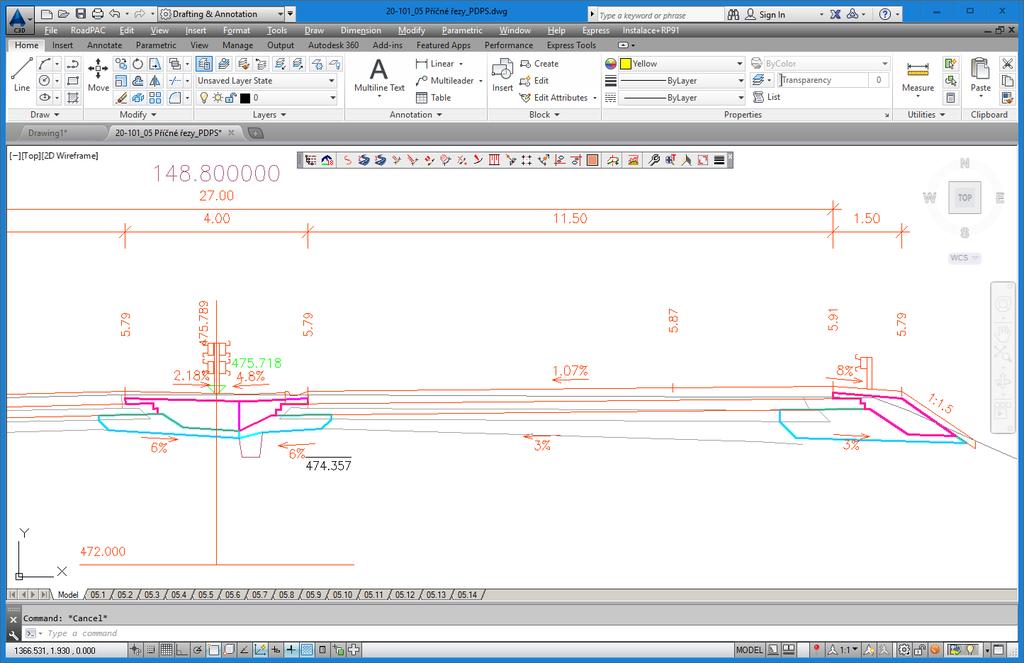The image size is (1024, 663).
Task: Open the RoadPAC menu
Action: [x=88, y=31]
